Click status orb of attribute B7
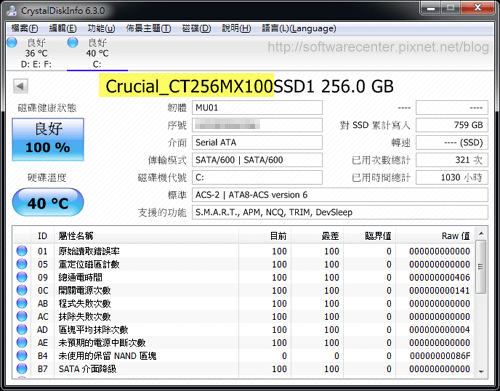Viewport: 500px width, 391px height. (x=22, y=369)
